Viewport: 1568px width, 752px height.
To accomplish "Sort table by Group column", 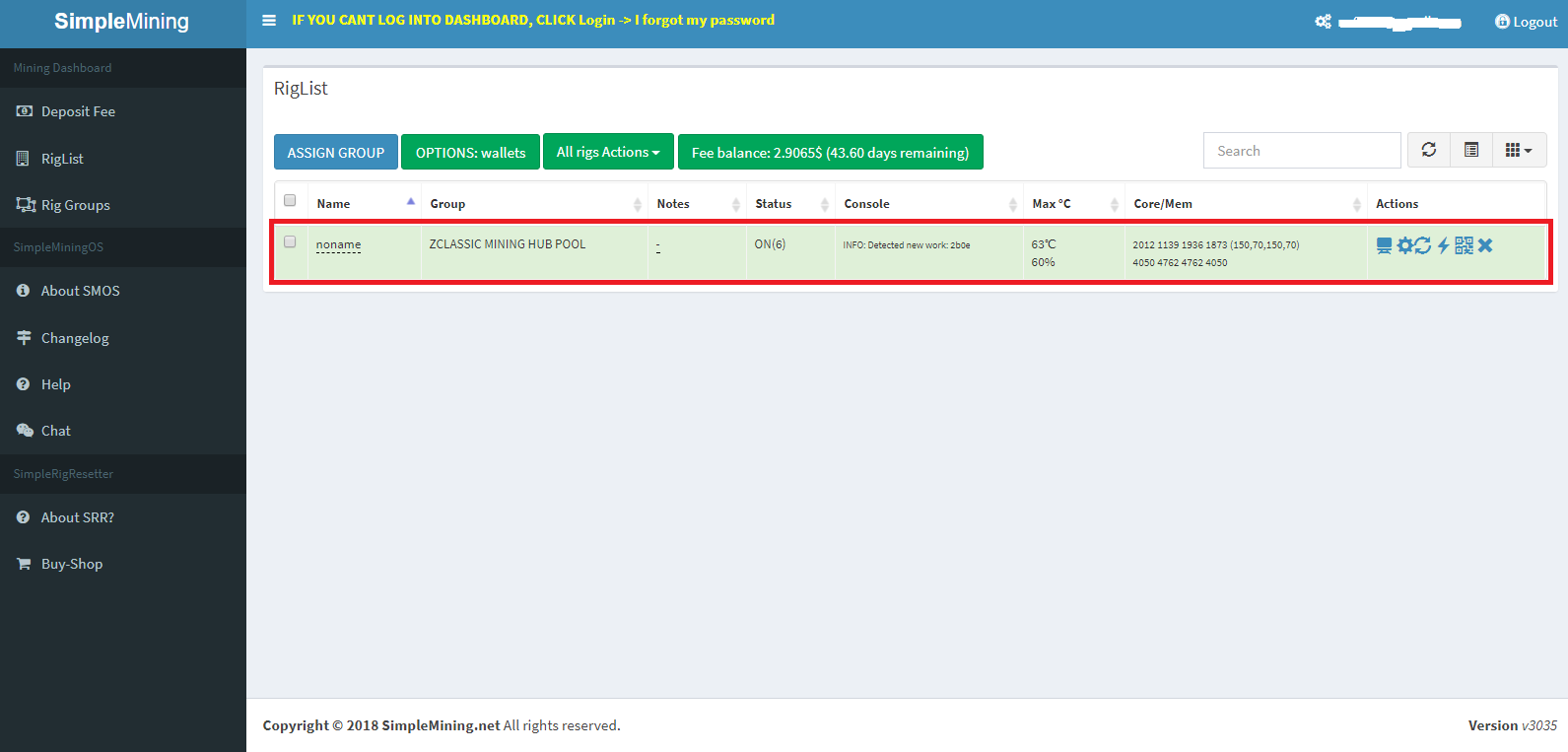I will [534, 203].
